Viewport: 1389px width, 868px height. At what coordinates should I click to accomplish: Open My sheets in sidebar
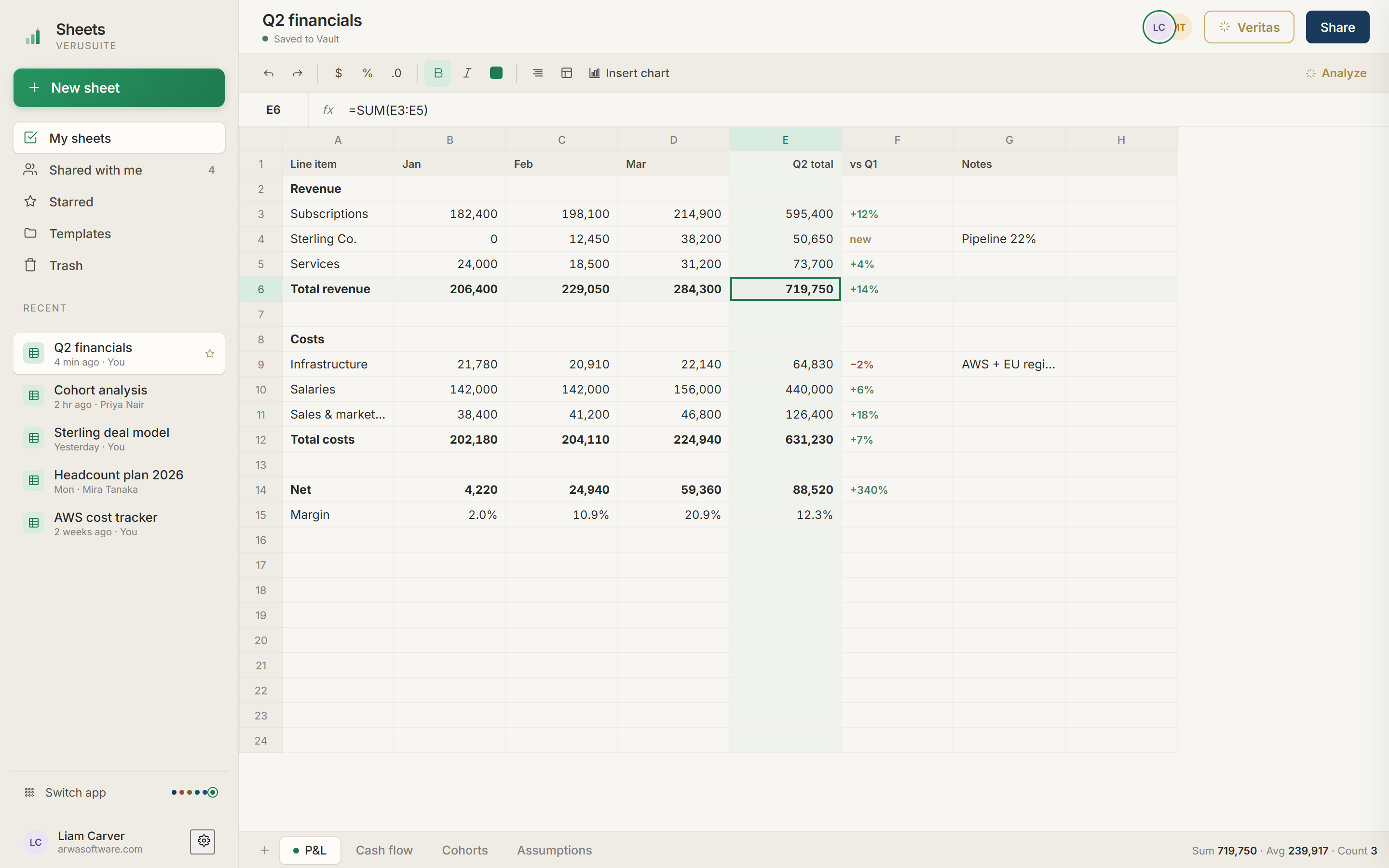point(119,138)
